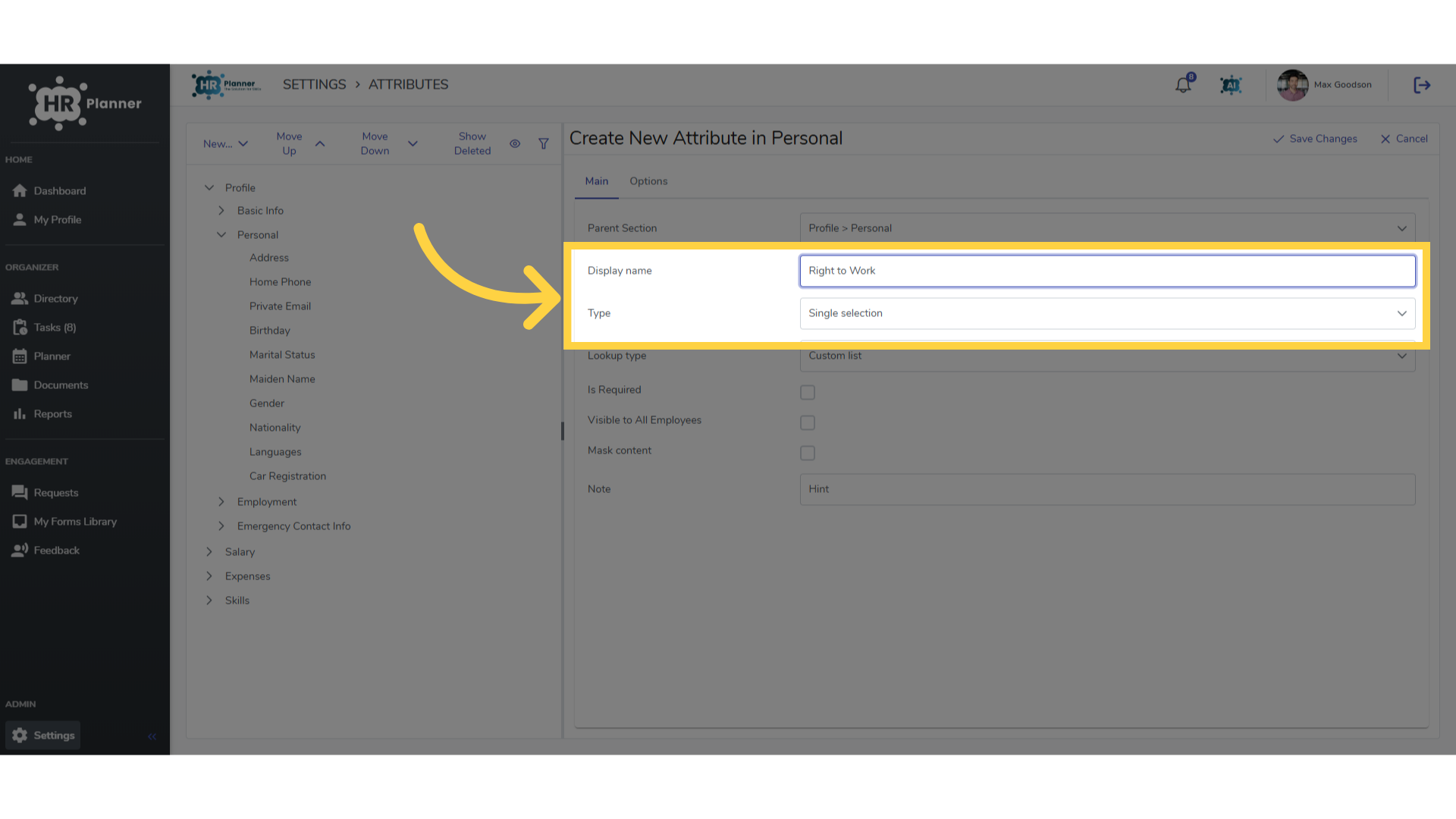Expand the Basic Info node
This screenshot has width=1456, height=819.
pyautogui.click(x=221, y=210)
